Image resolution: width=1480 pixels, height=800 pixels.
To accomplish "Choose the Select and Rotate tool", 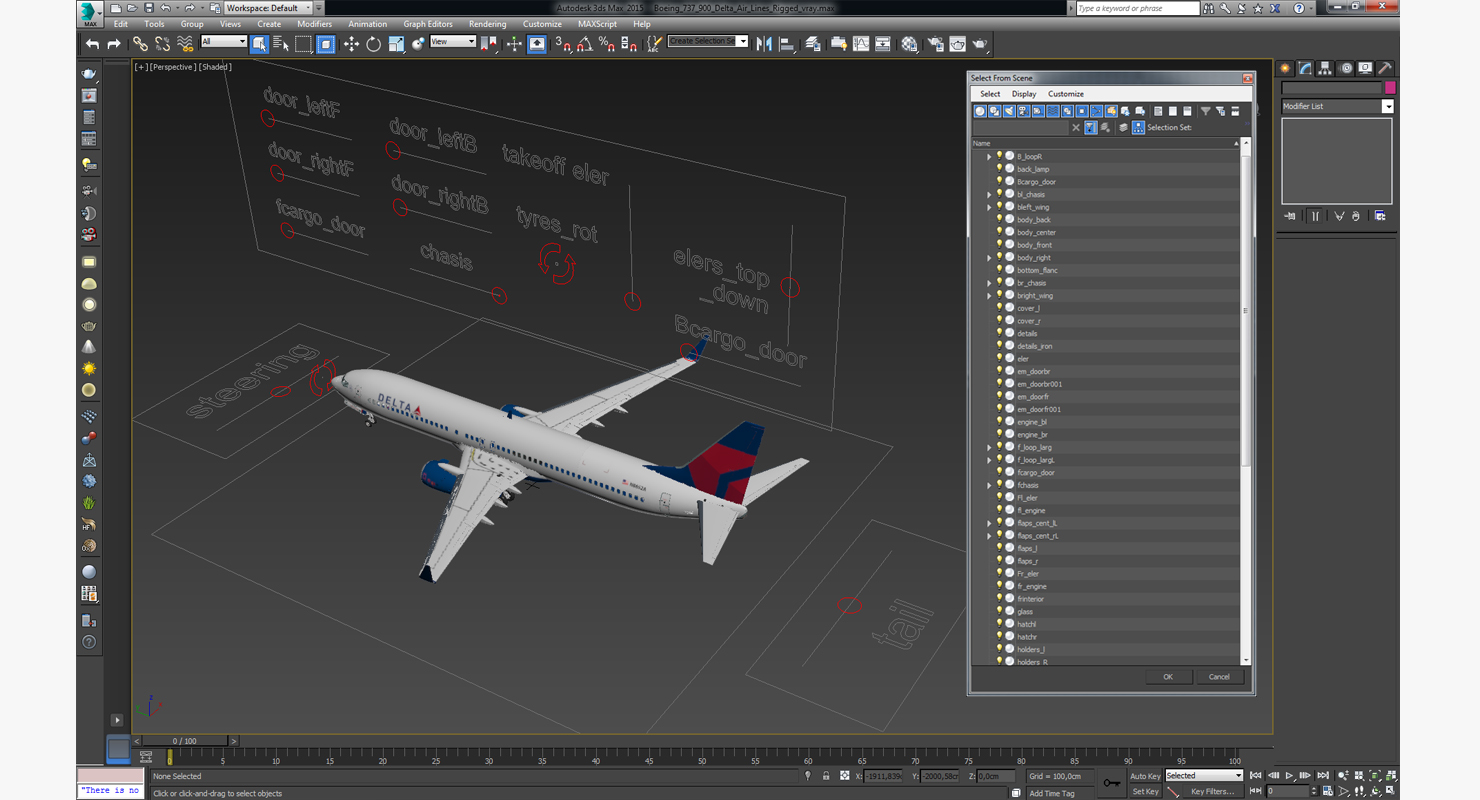I will (373, 44).
